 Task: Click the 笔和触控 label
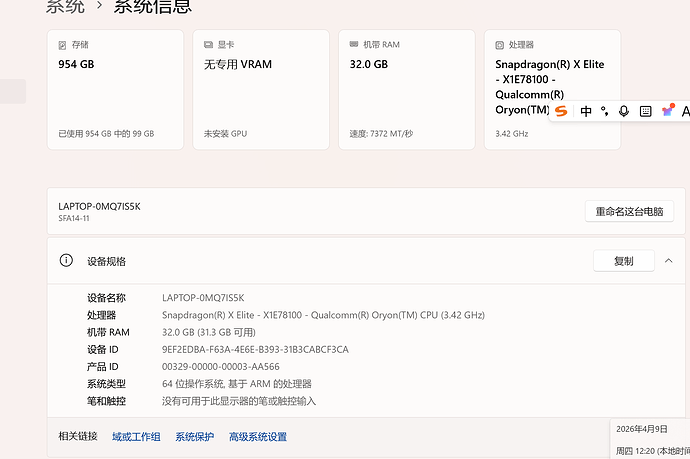tap(106, 401)
